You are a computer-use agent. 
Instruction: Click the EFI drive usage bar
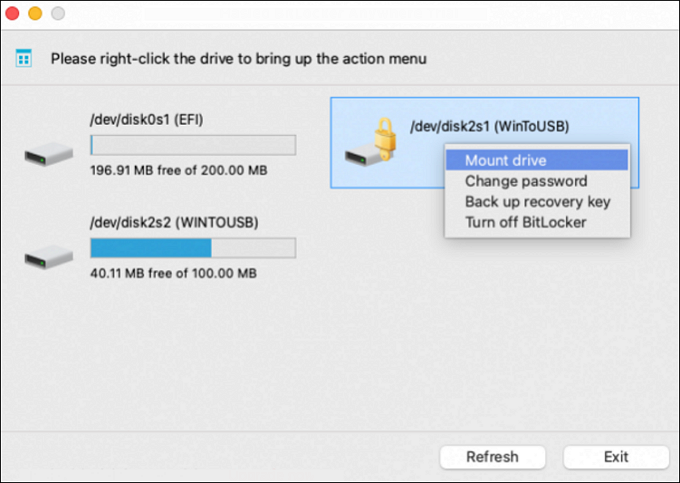pyautogui.click(x=193, y=146)
